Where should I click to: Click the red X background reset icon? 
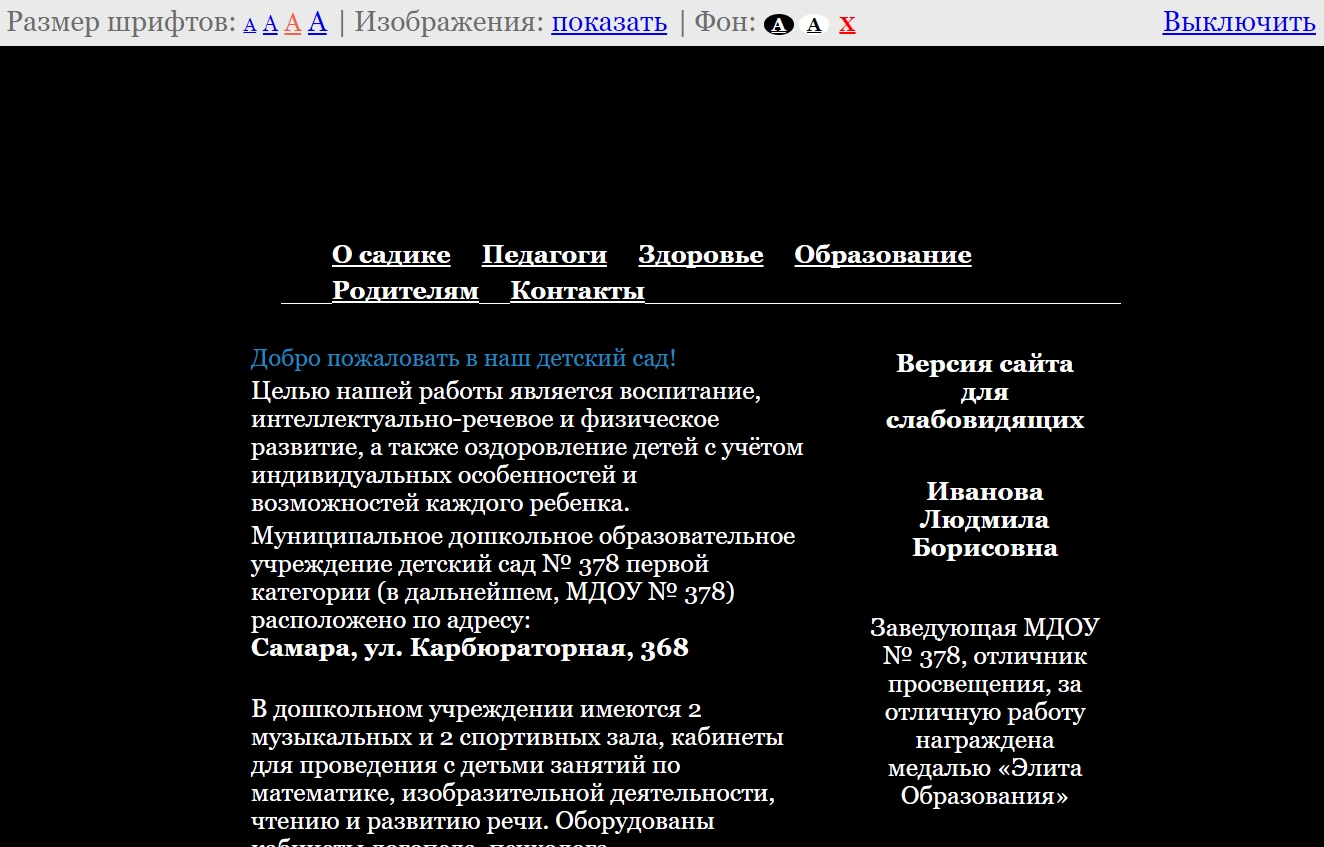click(847, 24)
